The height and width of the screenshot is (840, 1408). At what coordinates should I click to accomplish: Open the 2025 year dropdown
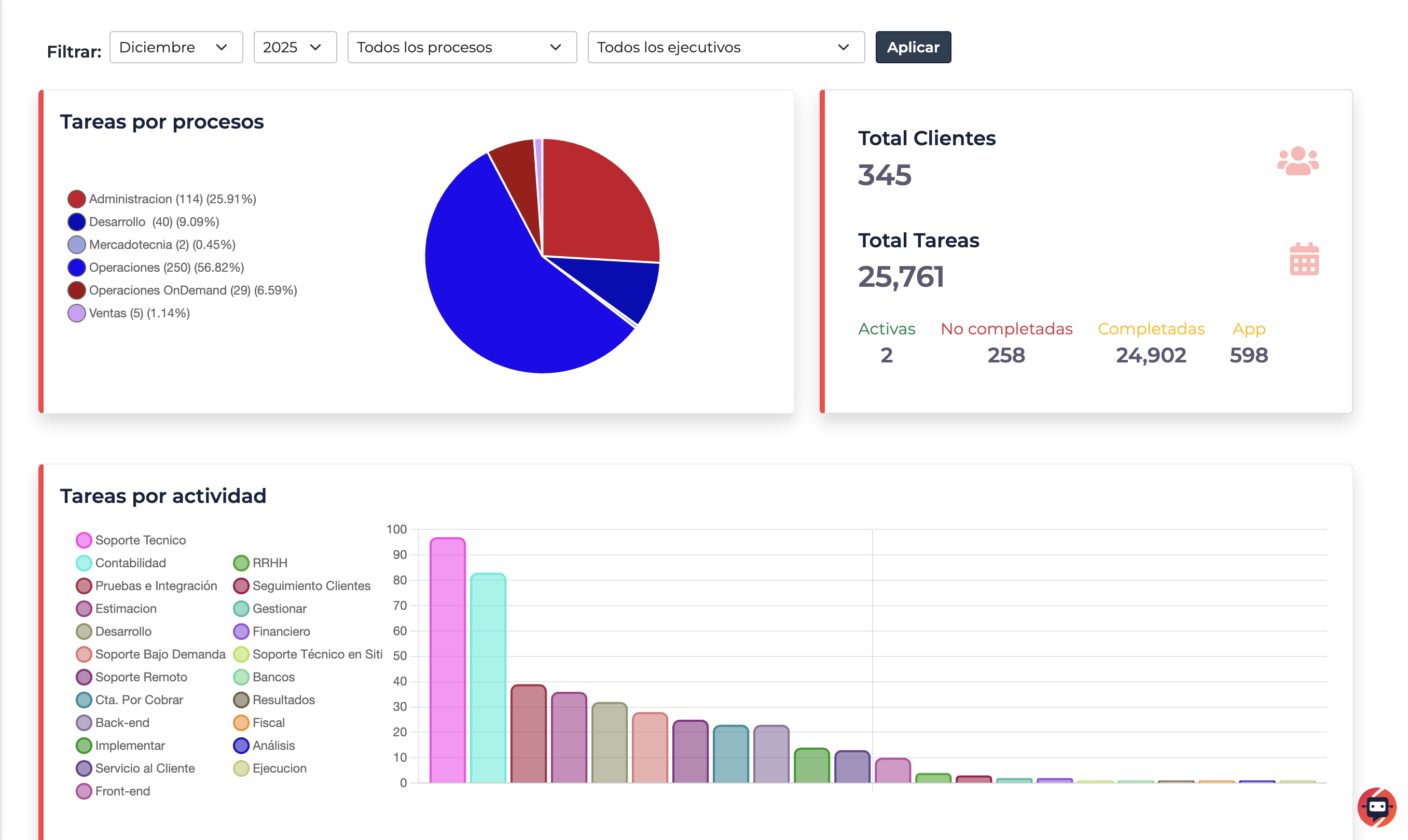pos(295,47)
